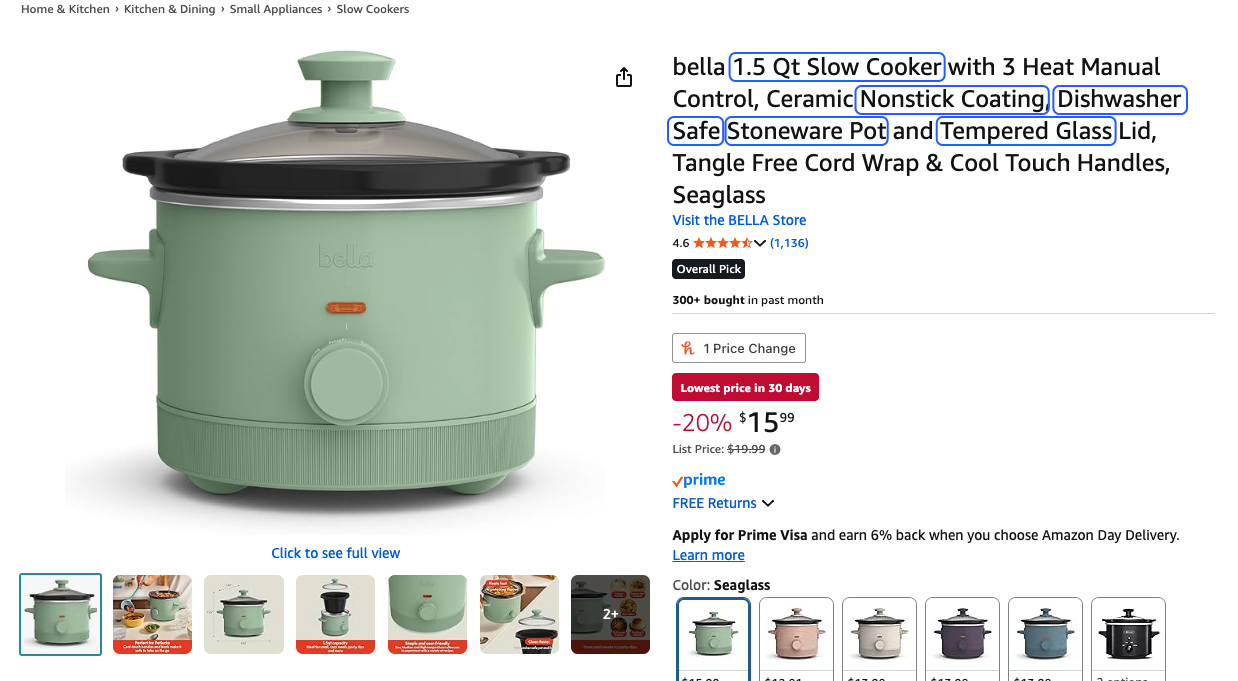Viewport: 1238px width, 681px height.
Task: Click the info icon beside List Price
Action: click(775, 450)
